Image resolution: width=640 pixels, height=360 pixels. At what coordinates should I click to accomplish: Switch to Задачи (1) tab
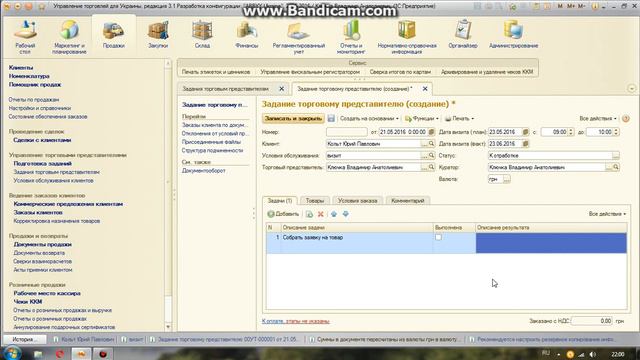coord(280,200)
